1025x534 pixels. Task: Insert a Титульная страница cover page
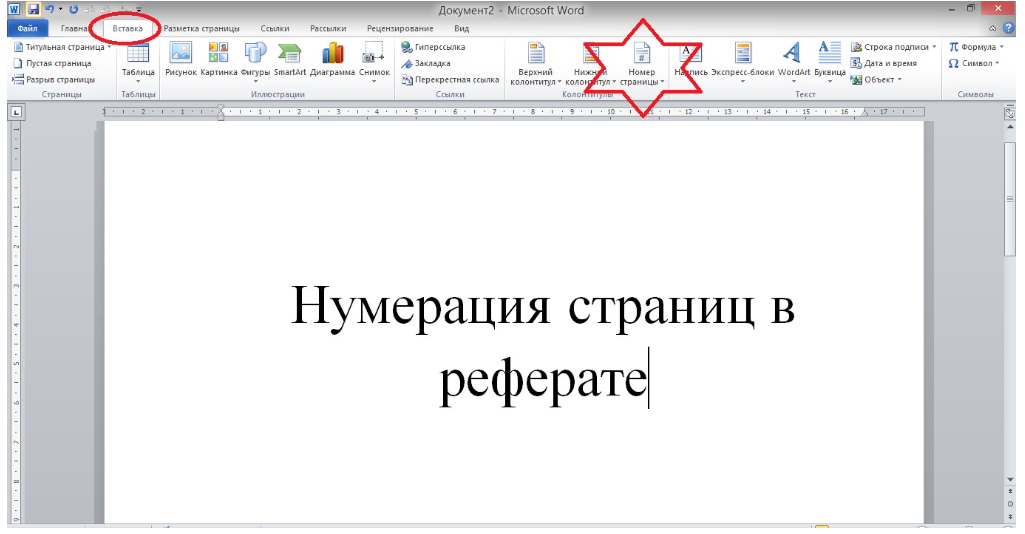(x=62, y=47)
